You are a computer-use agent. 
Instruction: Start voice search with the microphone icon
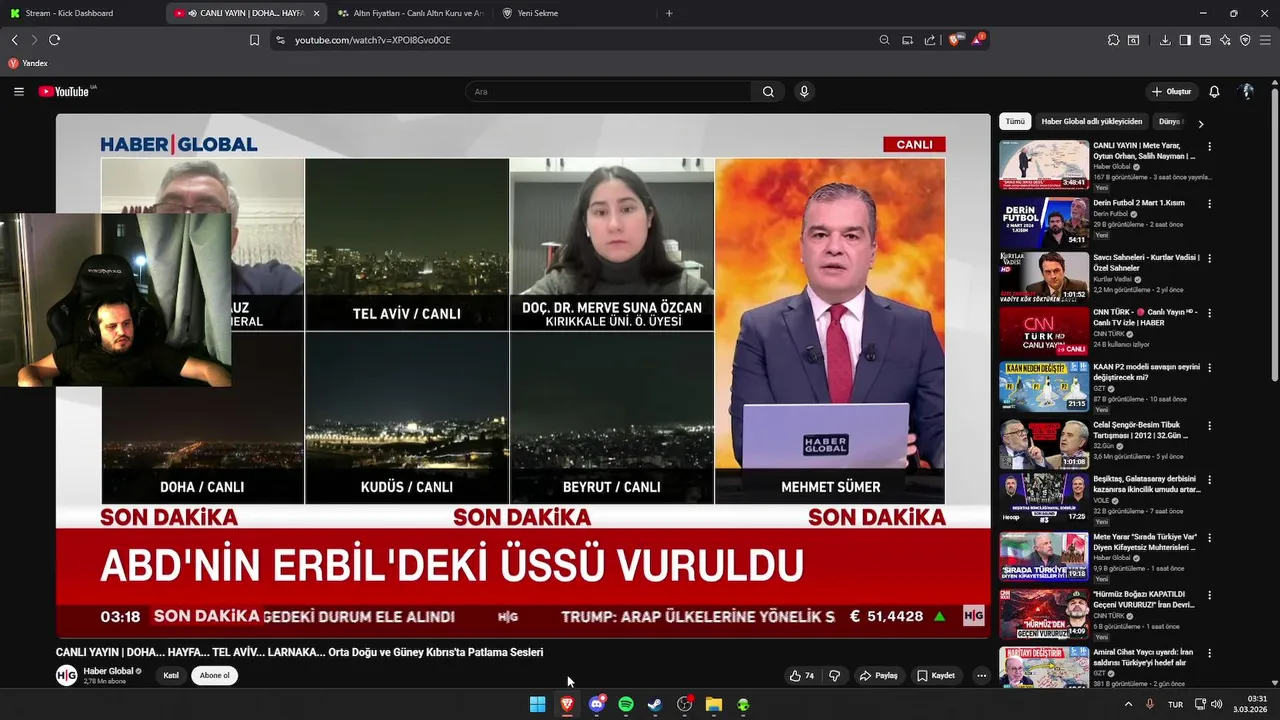pyautogui.click(x=804, y=91)
